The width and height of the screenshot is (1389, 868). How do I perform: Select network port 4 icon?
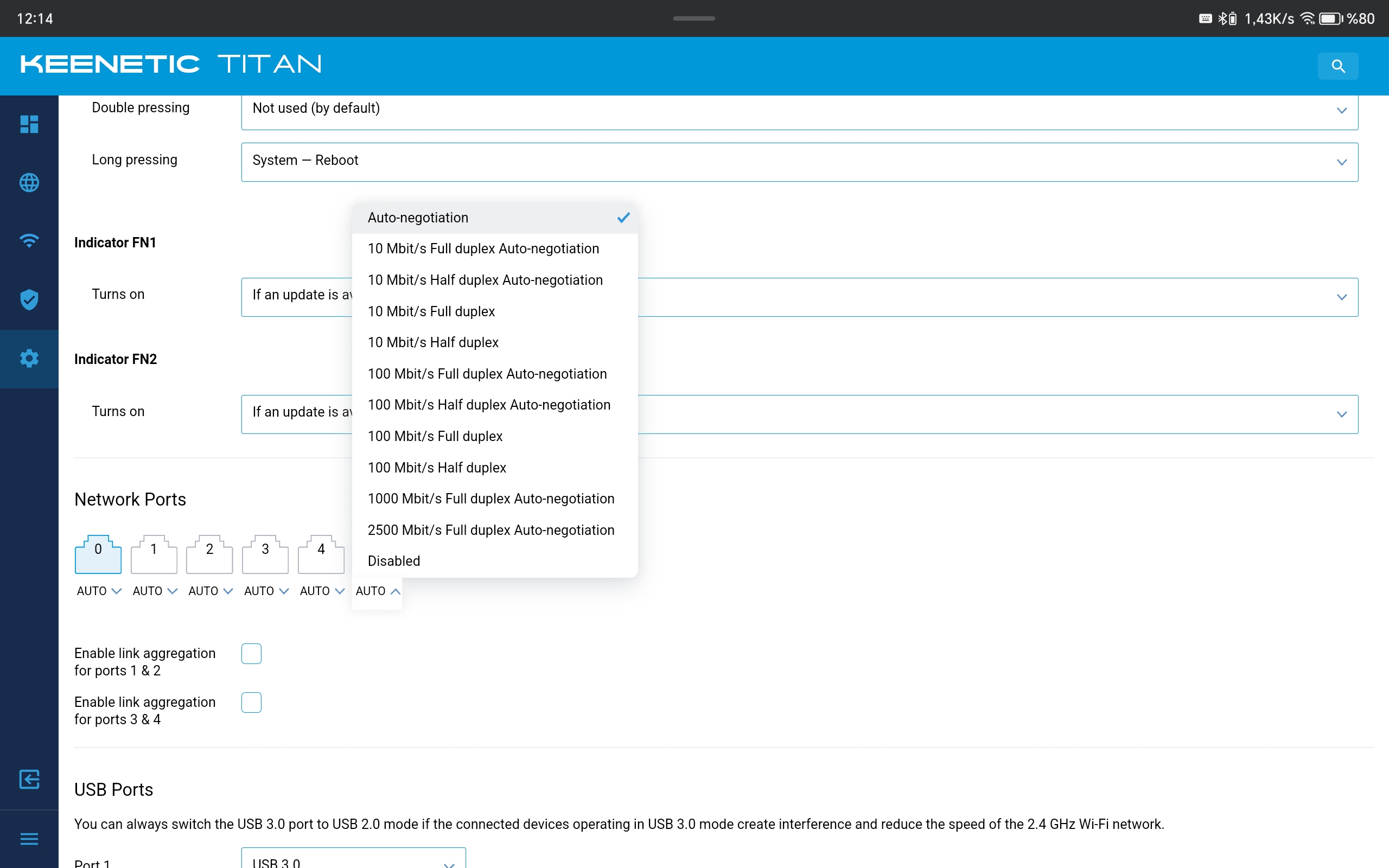(x=321, y=554)
